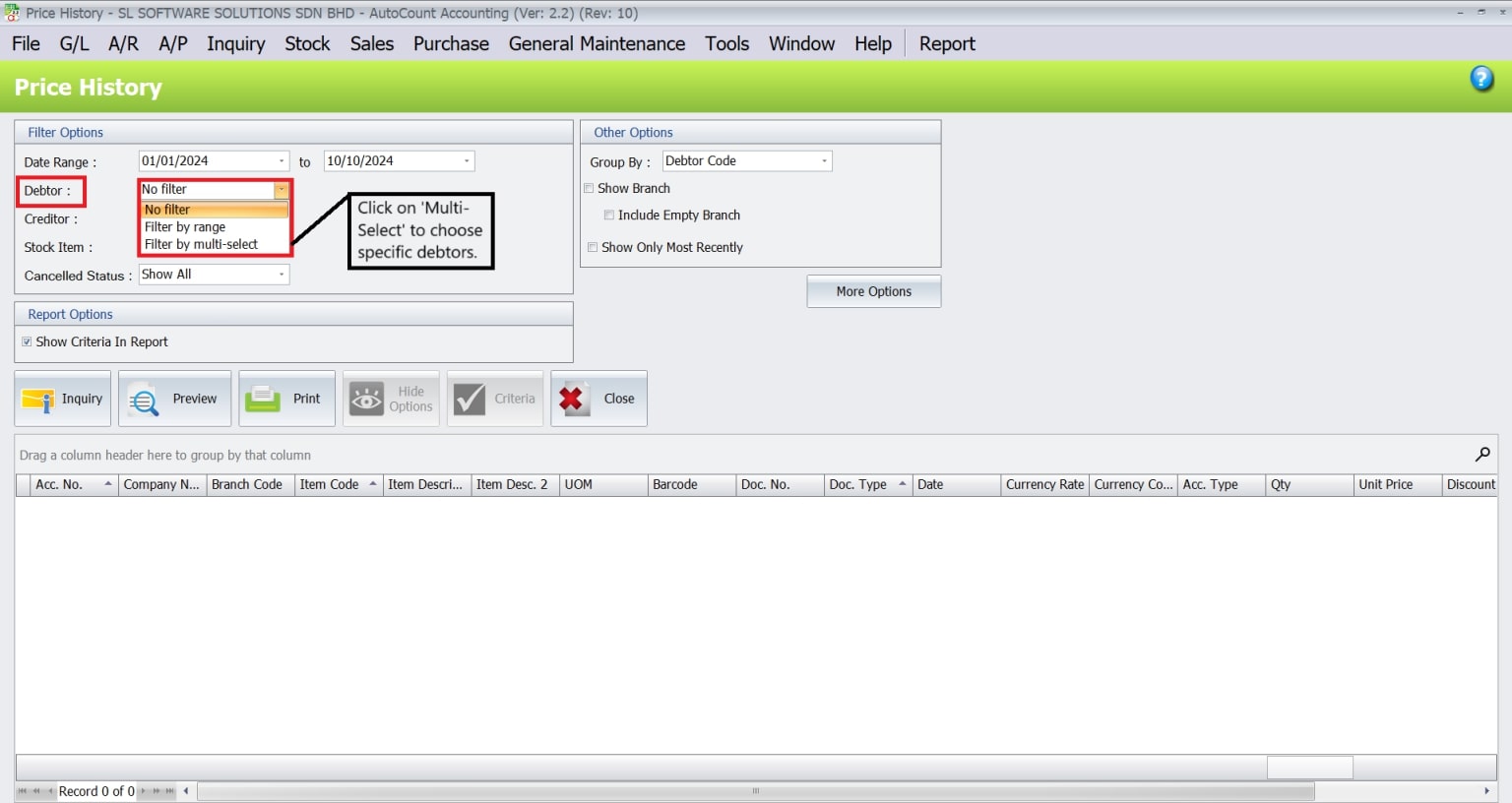
Task: Toggle the Hide Options eye icon
Action: click(366, 399)
